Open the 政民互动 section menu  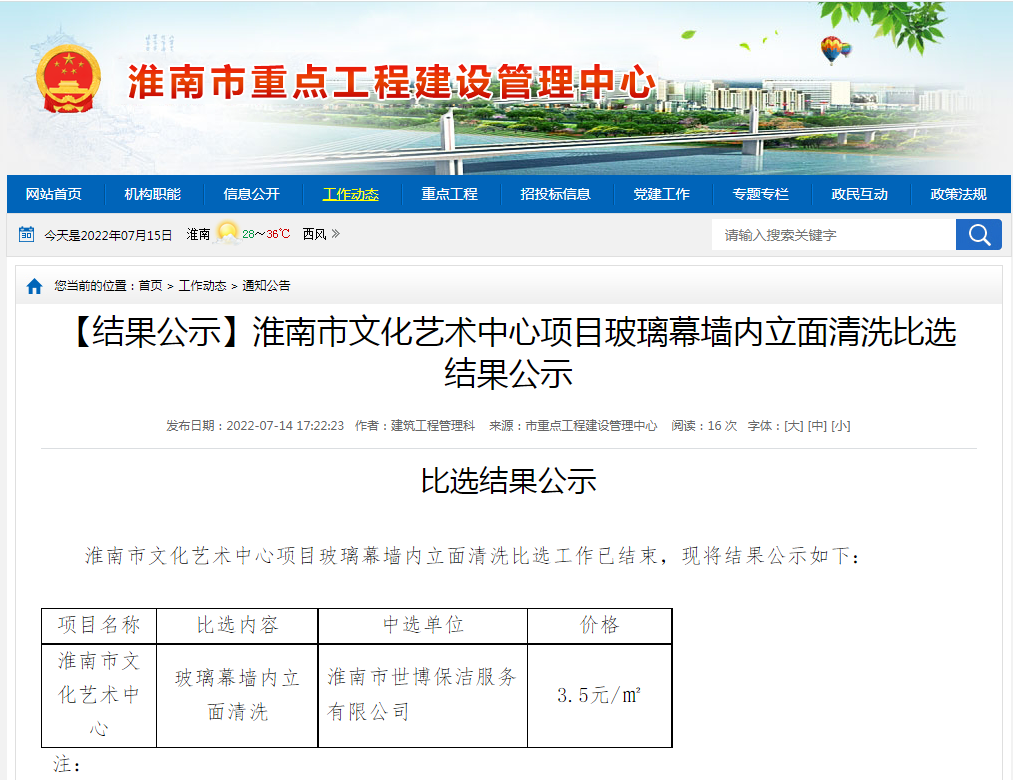(x=862, y=194)
